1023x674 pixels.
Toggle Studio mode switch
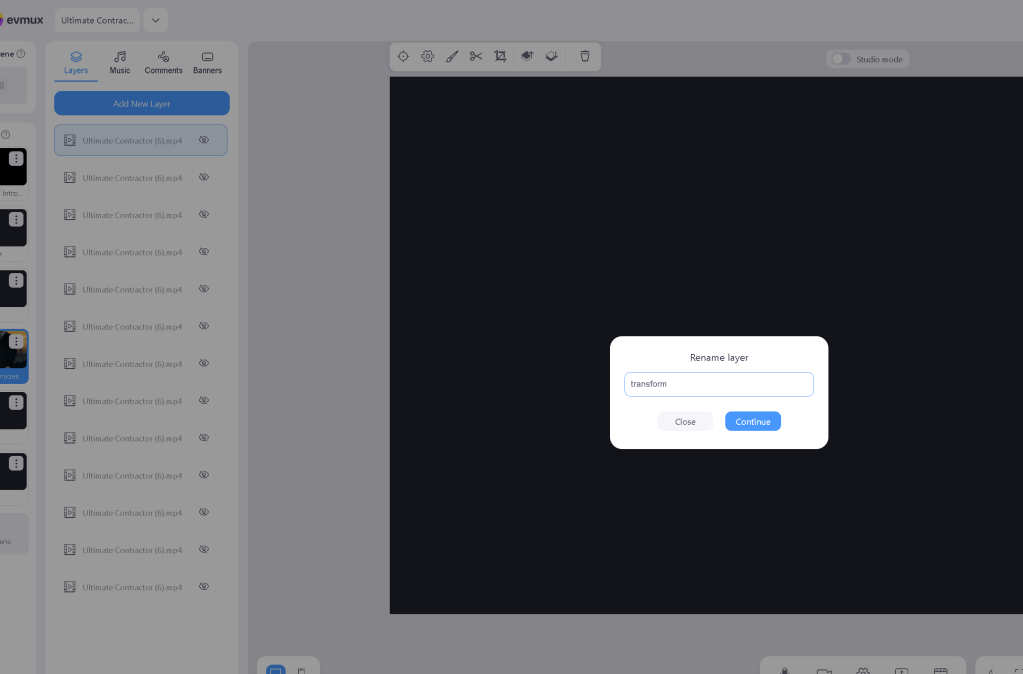coord(840,59)
